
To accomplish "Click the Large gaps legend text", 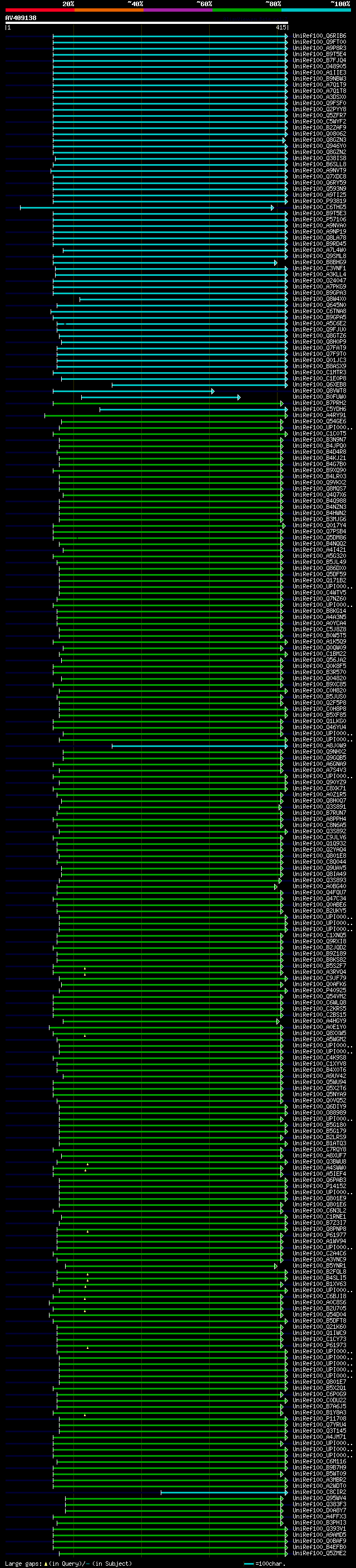I will 24,1563.
